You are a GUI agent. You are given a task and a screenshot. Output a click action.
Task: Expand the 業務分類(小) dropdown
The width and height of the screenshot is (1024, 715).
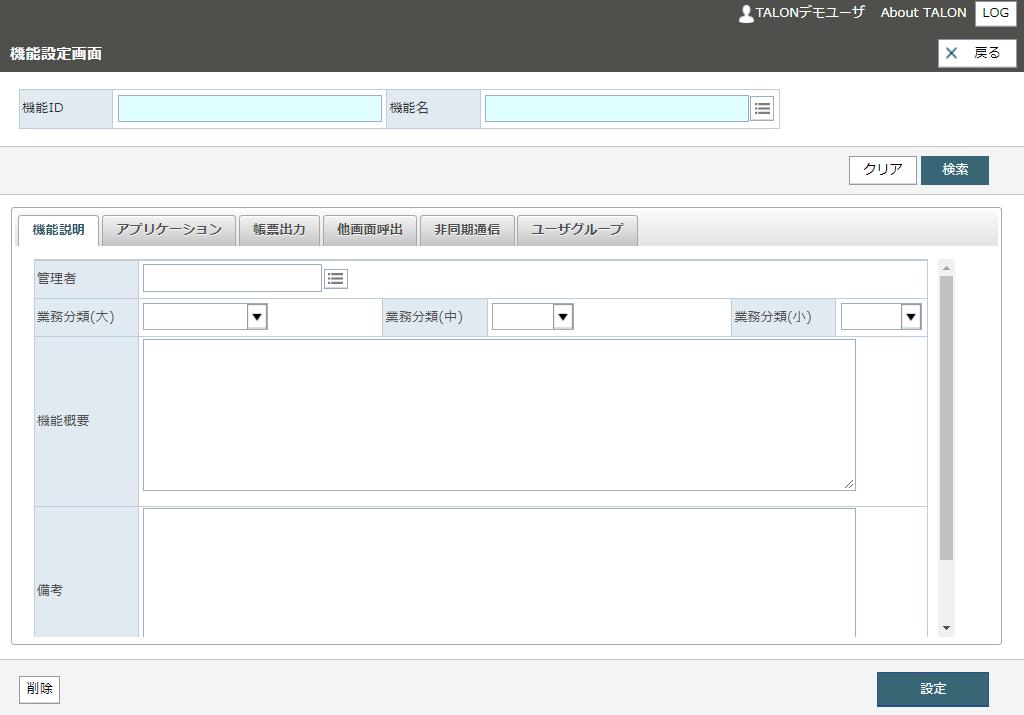[910, 317]
